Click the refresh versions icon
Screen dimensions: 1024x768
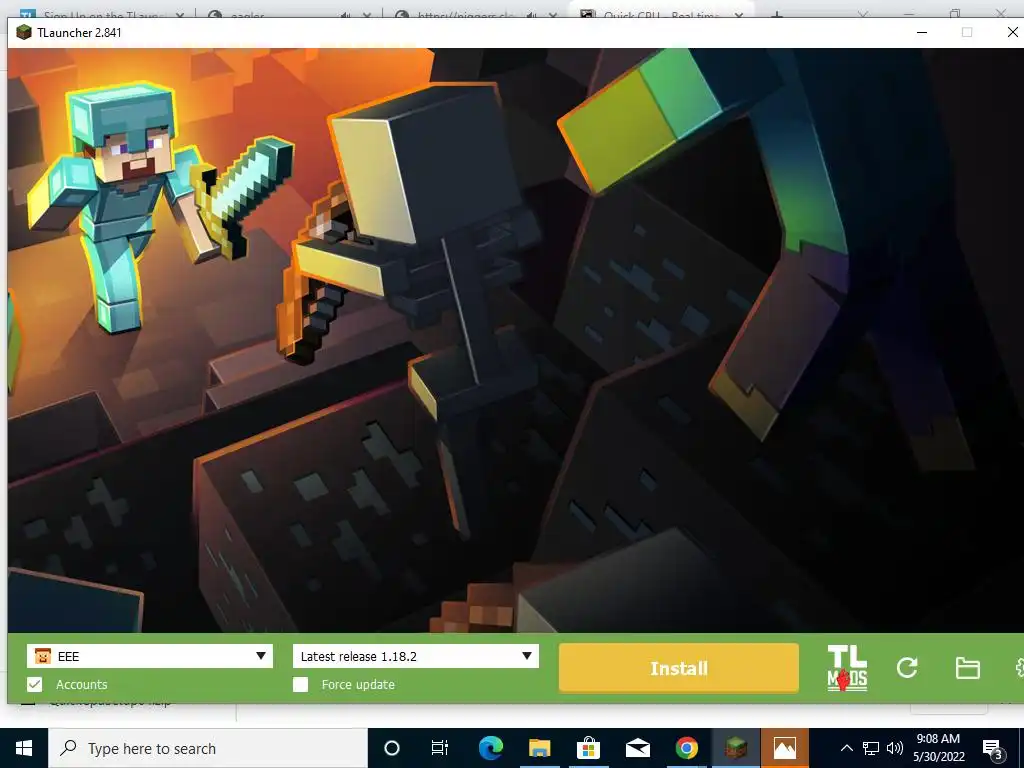pos(907,667)
